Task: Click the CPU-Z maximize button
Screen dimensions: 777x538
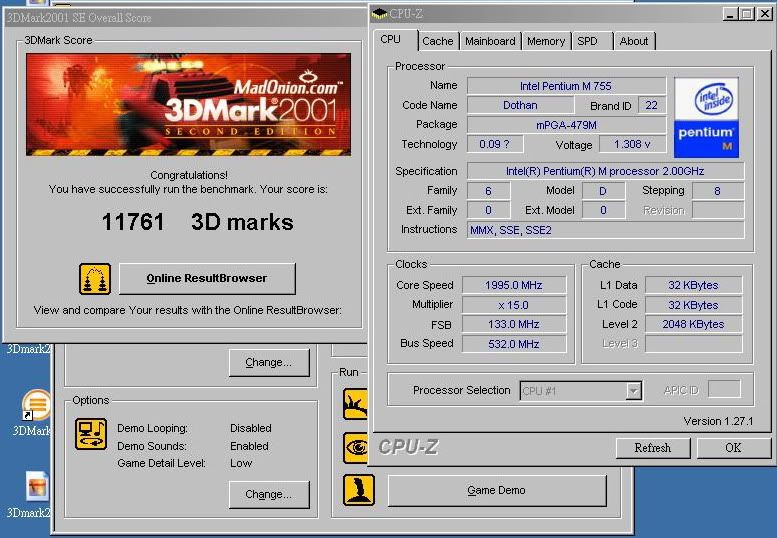Action: [x=747, y=14]
